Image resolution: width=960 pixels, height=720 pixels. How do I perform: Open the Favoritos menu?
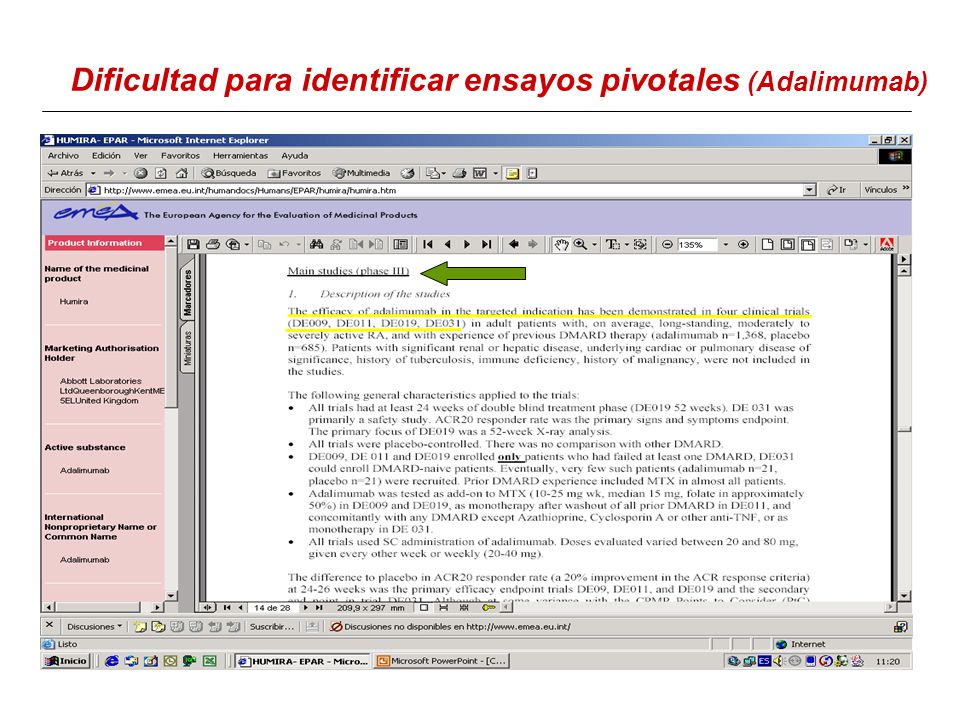(x=180, y=156)
